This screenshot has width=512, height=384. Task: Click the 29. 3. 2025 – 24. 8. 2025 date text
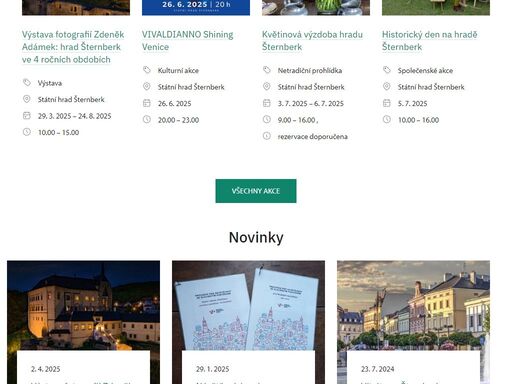click(75, 116)
